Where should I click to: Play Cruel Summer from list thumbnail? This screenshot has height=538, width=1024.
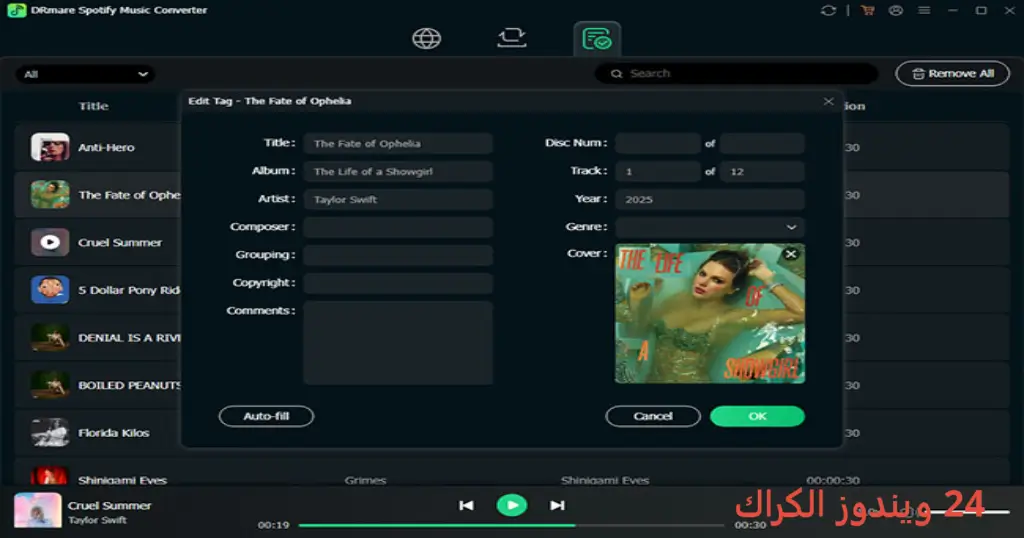(x=50, y=242)
